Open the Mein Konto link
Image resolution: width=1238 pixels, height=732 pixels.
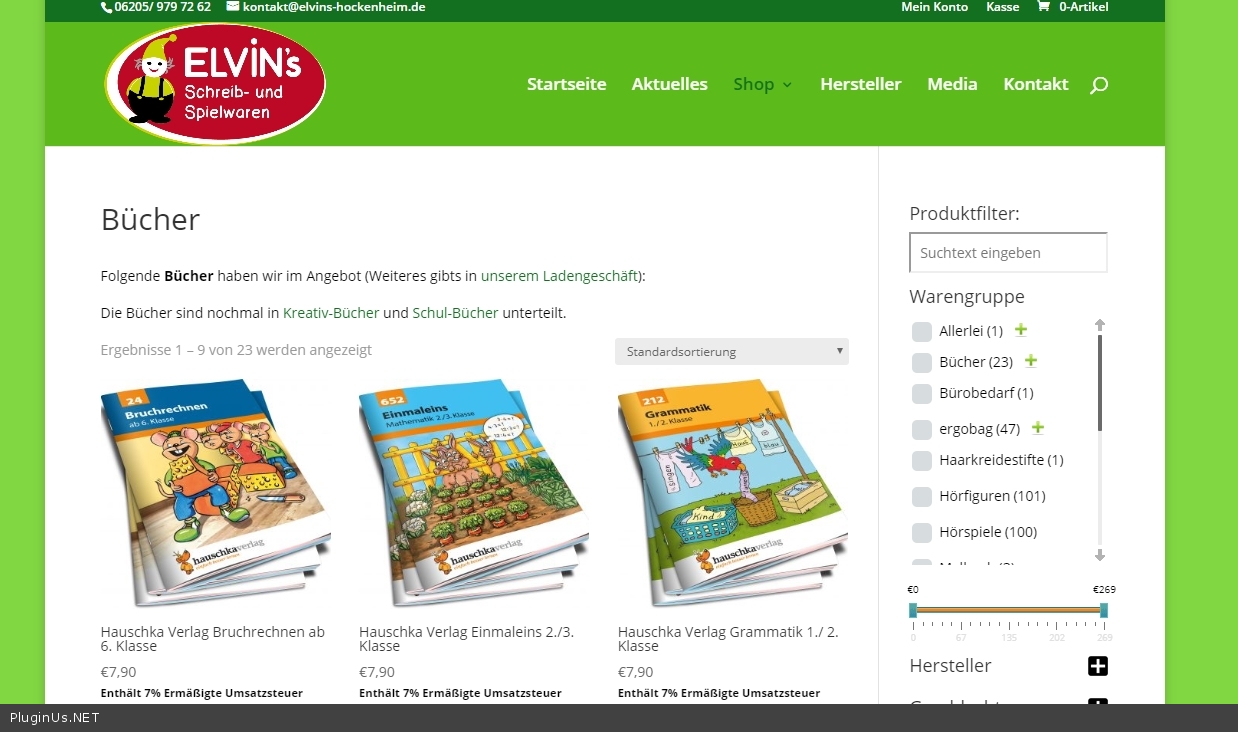[935, 7]
